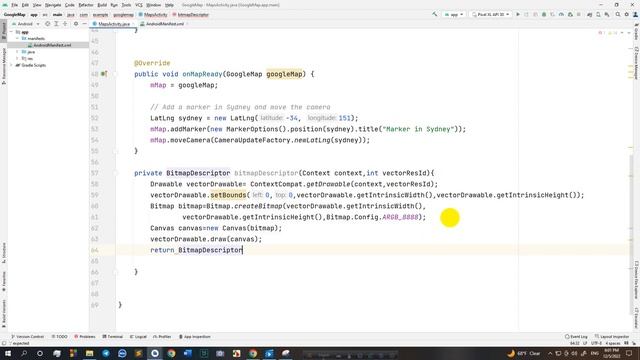Open the Problems tool window
Viewport: 640px width, 360px height.
pos(85,337)
